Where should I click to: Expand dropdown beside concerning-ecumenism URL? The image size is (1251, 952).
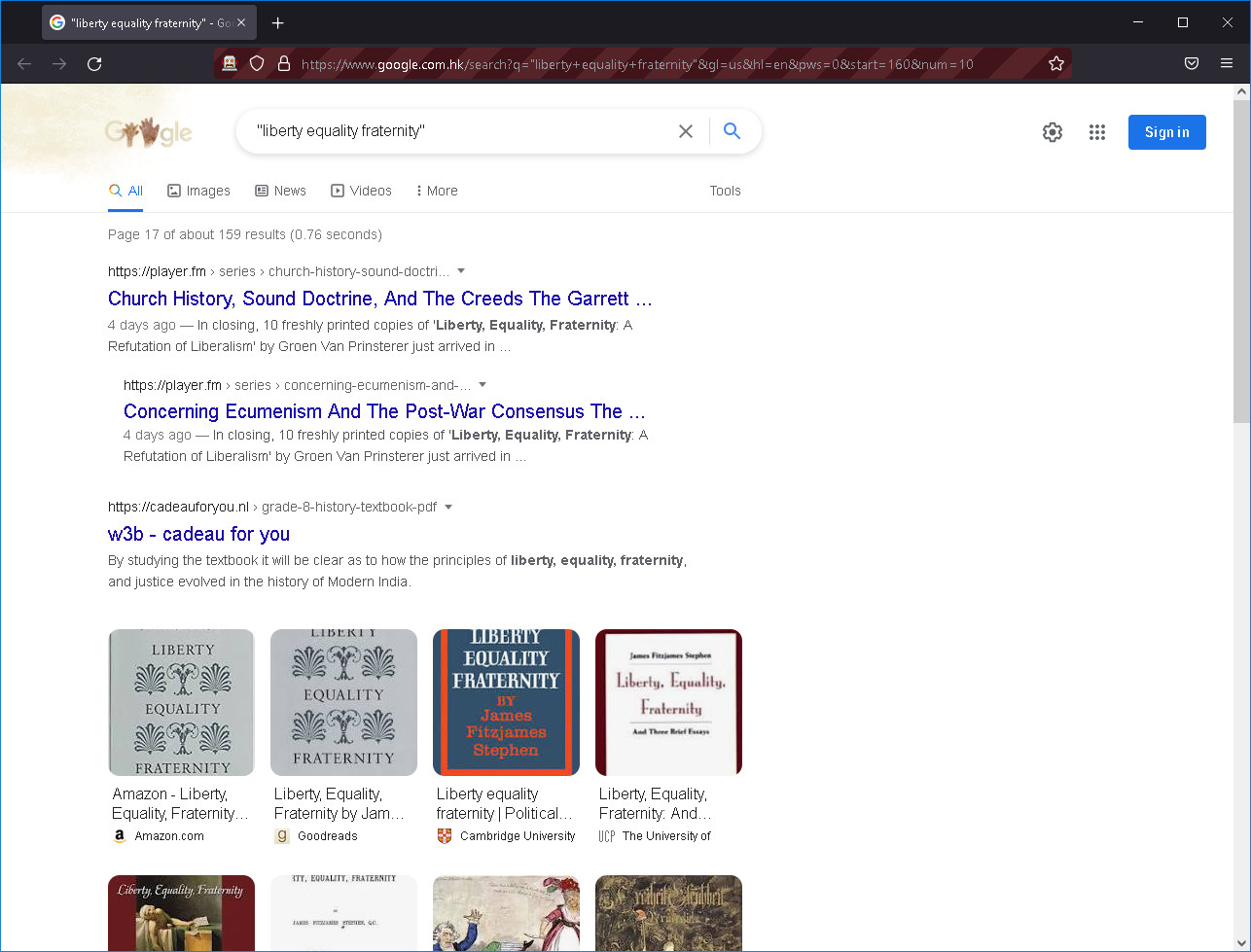point(483,385)
